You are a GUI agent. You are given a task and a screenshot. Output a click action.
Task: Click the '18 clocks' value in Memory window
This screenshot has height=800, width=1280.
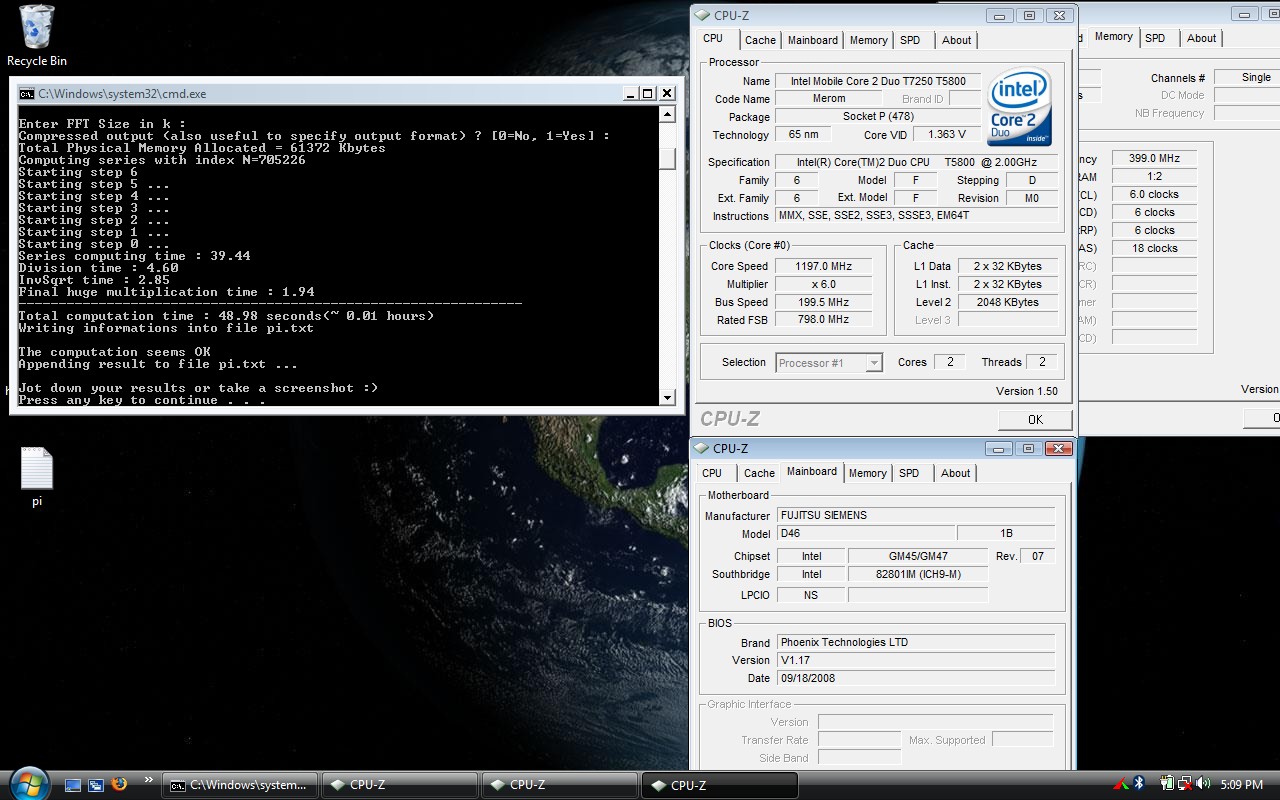tap(1154, 248)
